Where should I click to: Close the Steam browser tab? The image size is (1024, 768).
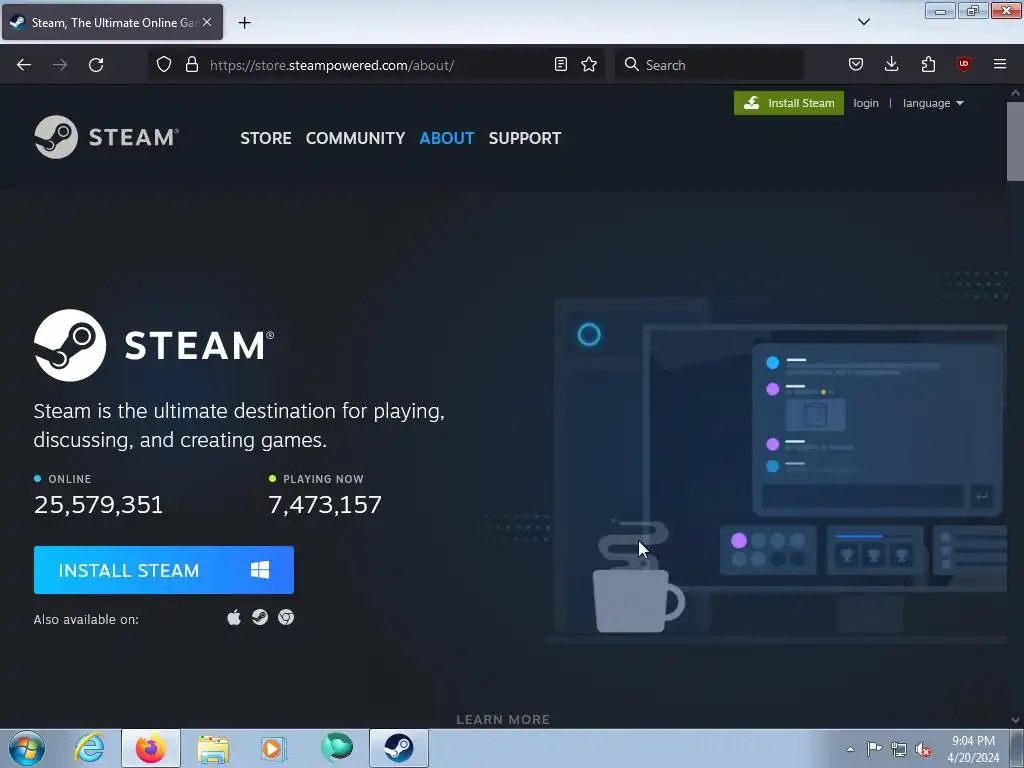(x=207, y=22)
